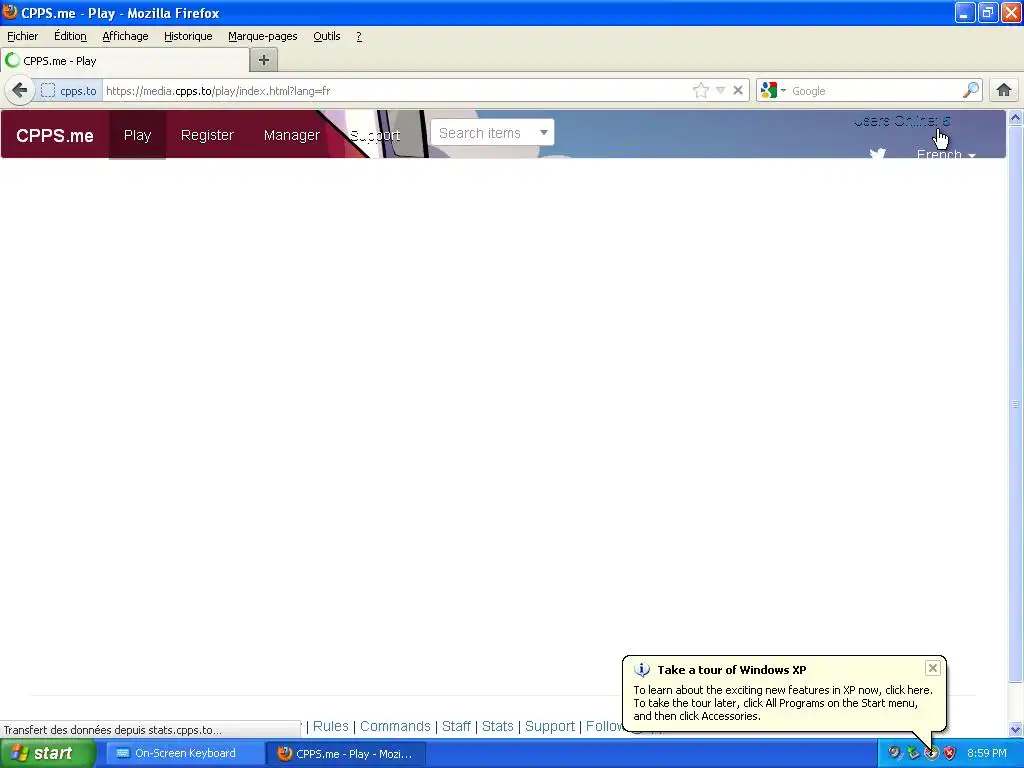Open the Historique menu

[188, 36]
